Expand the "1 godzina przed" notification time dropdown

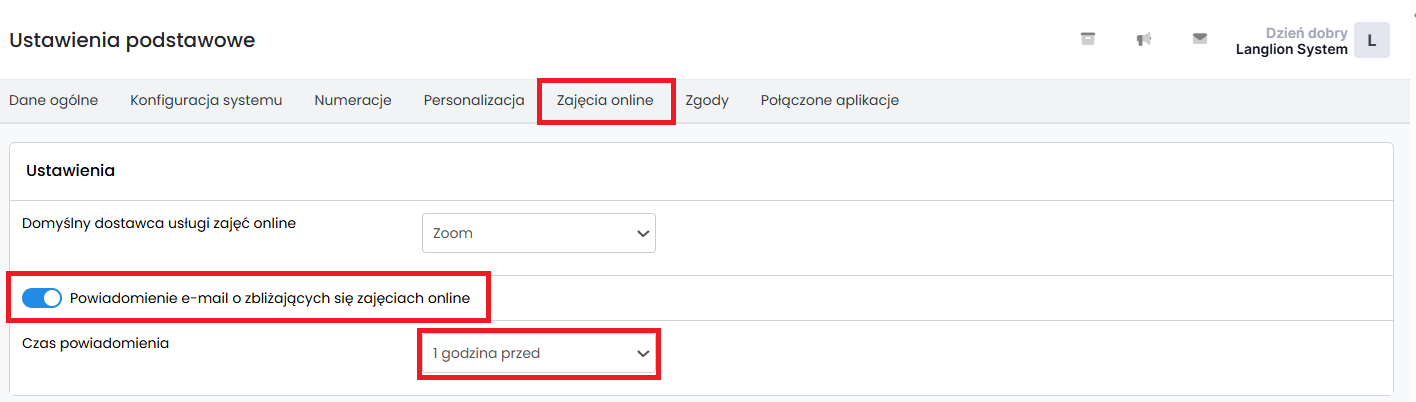click(538, 353)
